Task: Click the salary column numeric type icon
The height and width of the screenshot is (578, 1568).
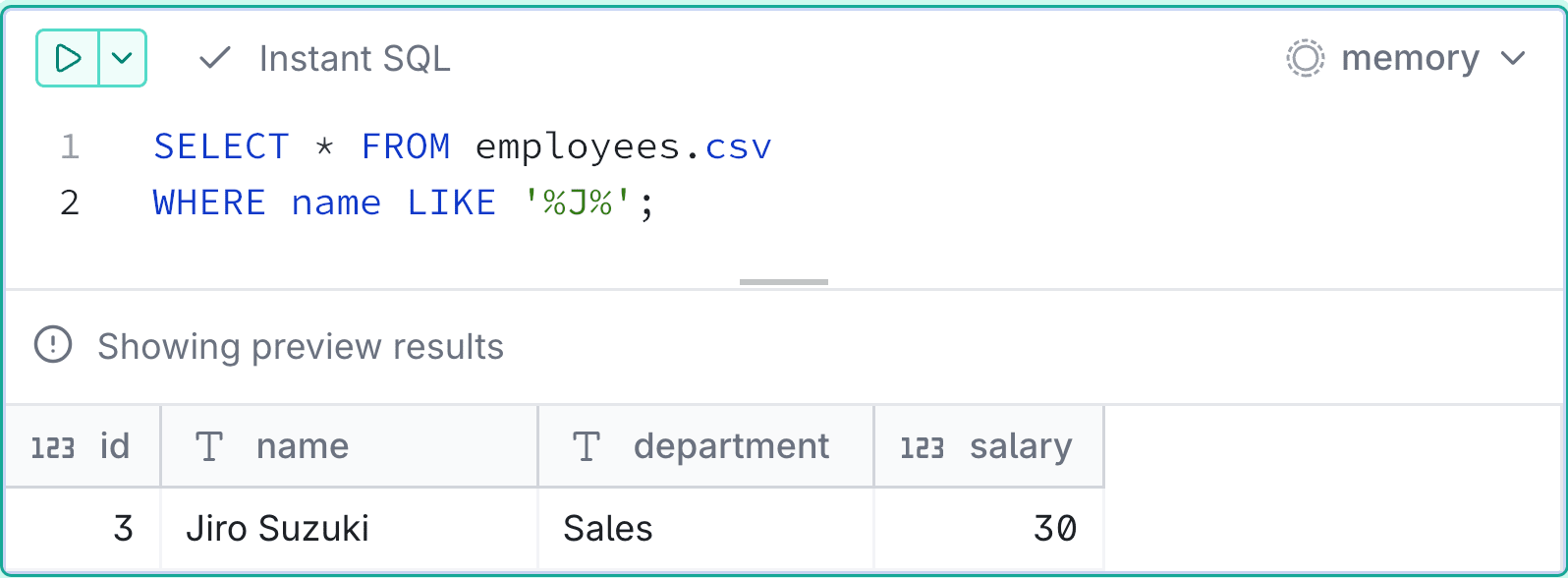Action: (922, 447)
